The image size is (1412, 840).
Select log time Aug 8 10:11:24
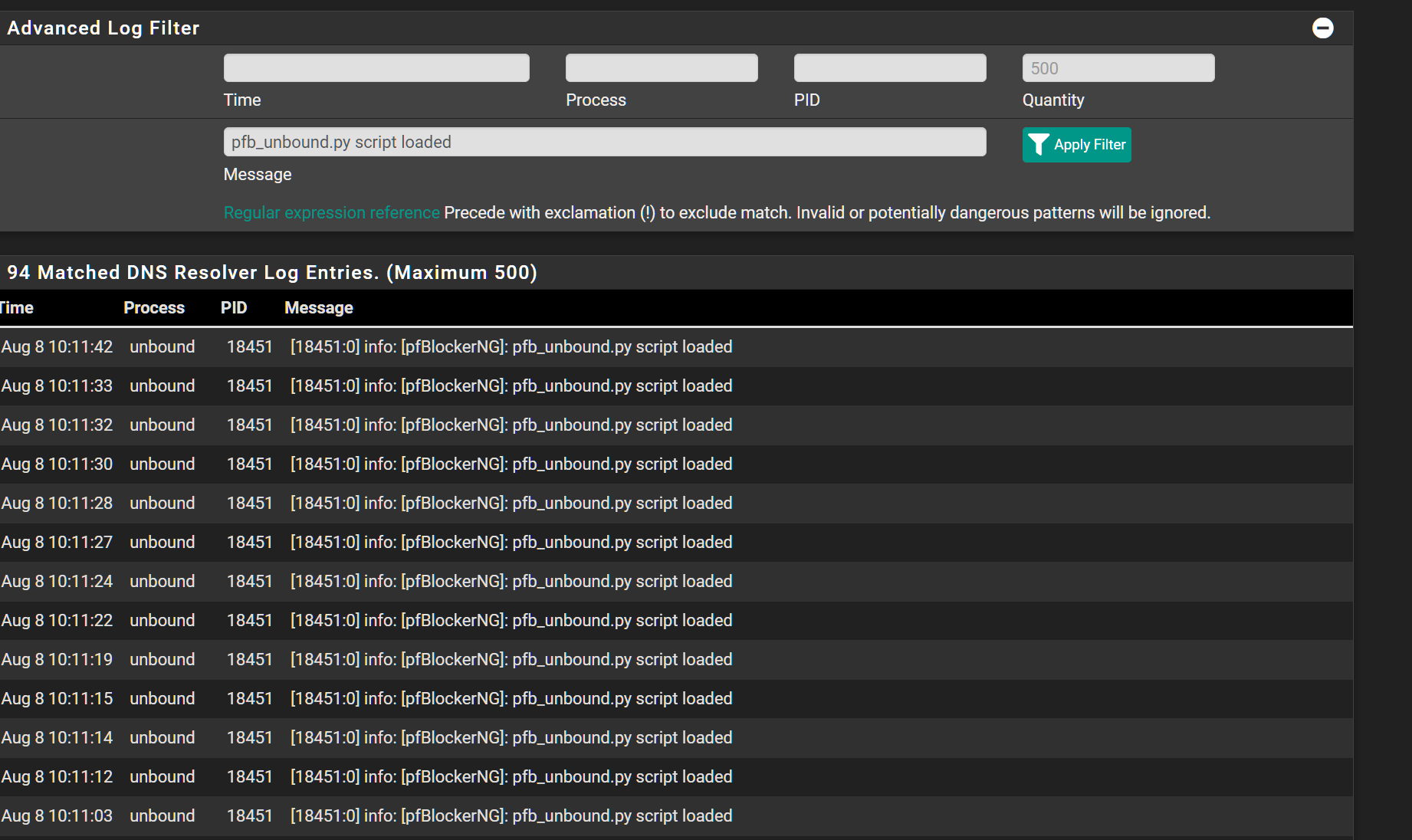pyautogui.click(x=57, y=582)
